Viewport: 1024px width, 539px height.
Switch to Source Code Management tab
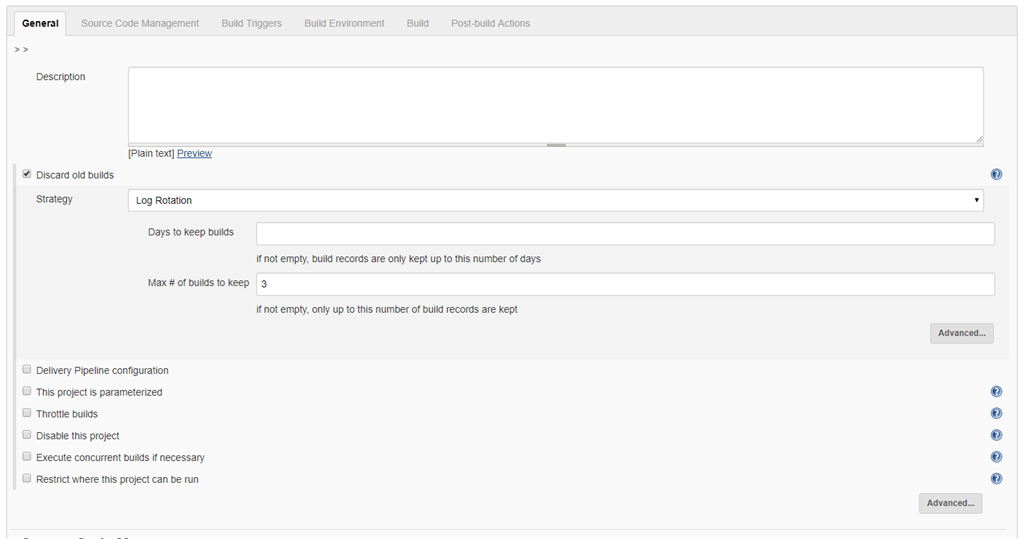coord(140,23)
